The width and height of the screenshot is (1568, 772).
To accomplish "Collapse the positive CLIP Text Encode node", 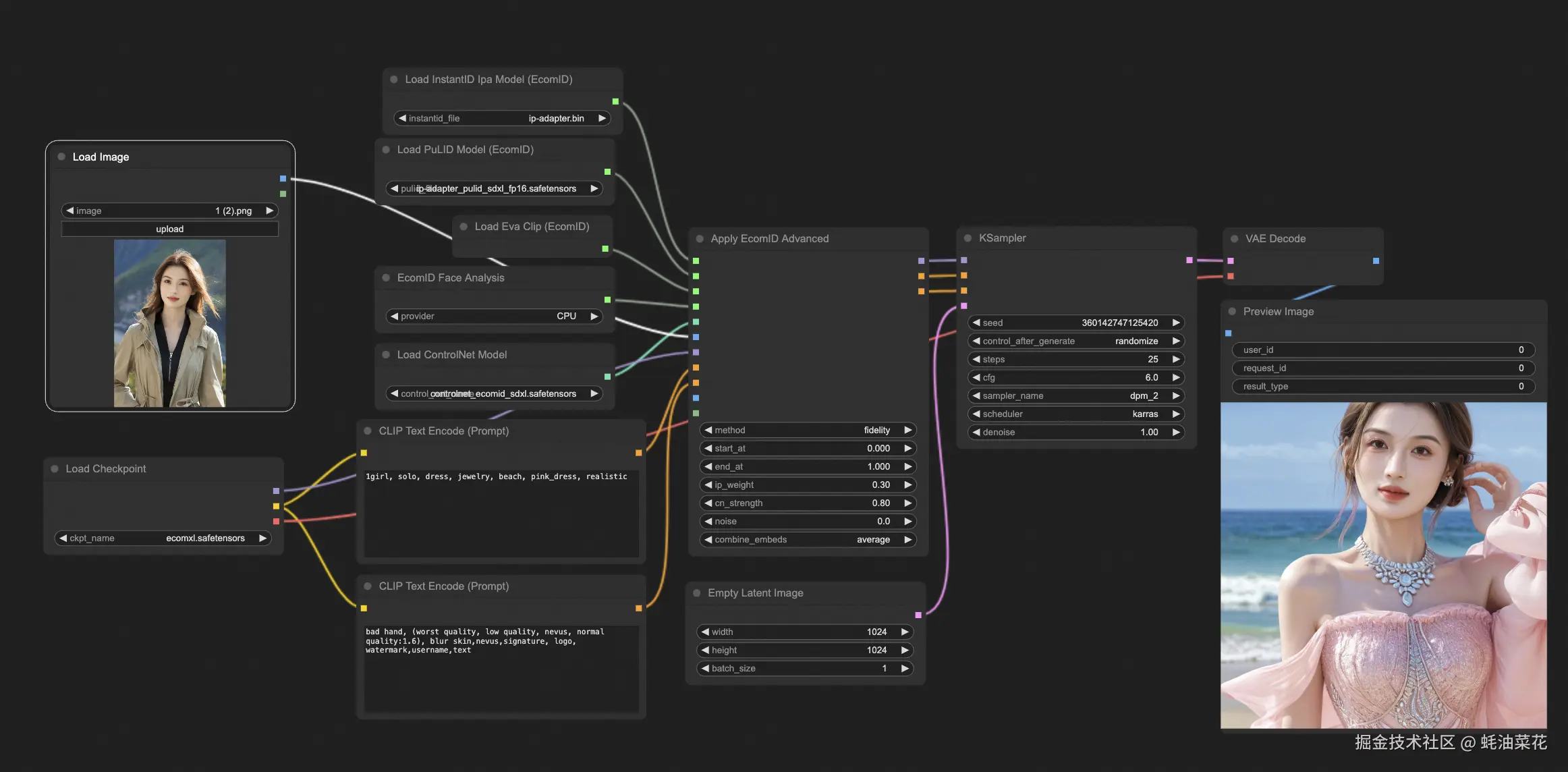I will click(x=368, y=431).
